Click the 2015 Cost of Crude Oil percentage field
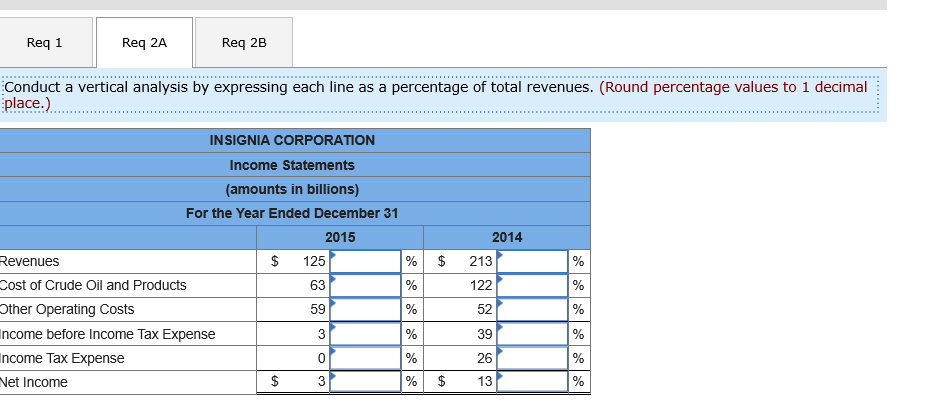Screen dimensions: 937x403 pyautogui.click(x=365, y=285)
